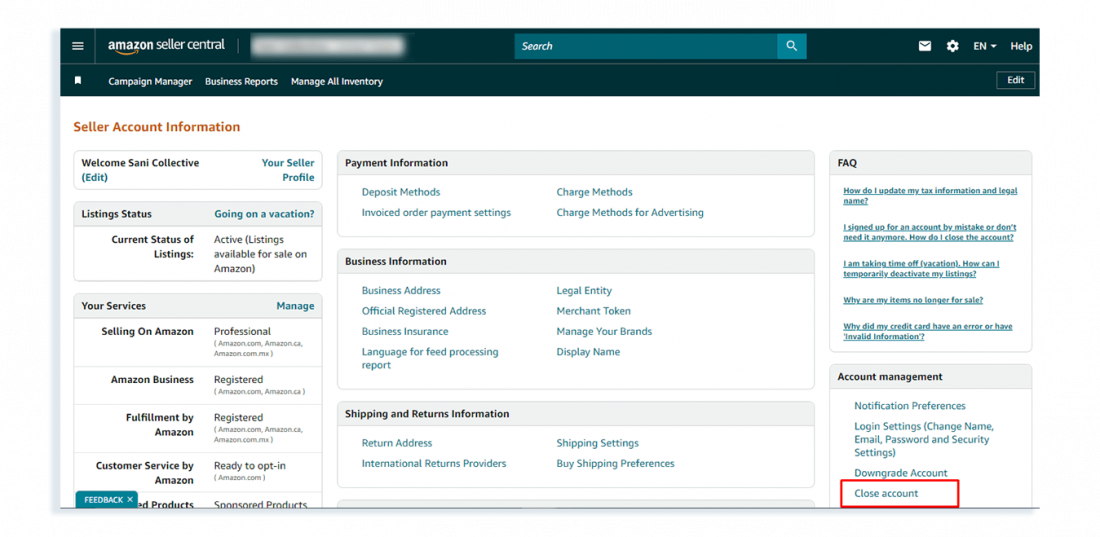Screen dimensions: 1100x537
Task: Click the Amazon Seller Central logo
Action: 166,46
